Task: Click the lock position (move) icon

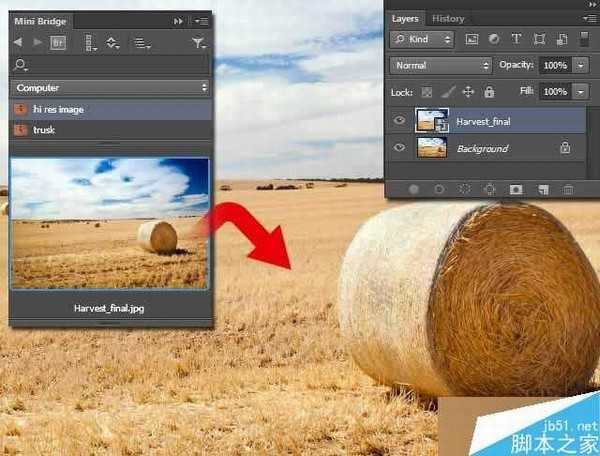Action: point(467,91)
